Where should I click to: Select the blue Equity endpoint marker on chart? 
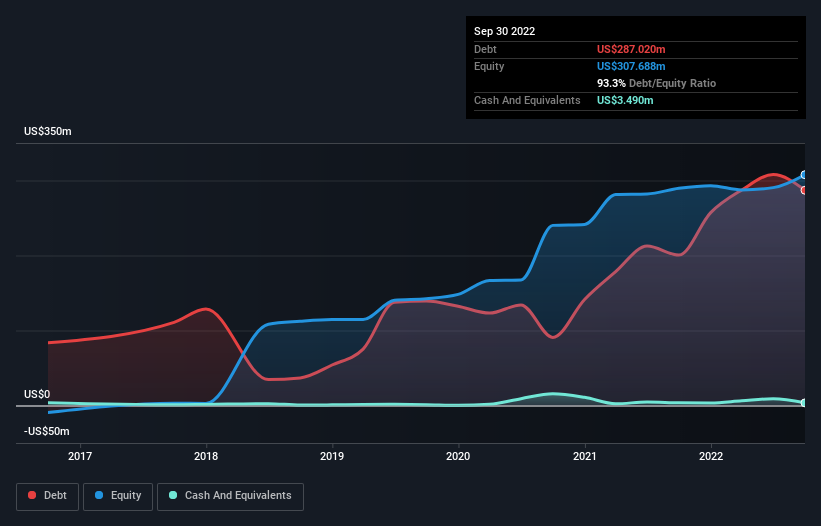click(x=804, y=175)
